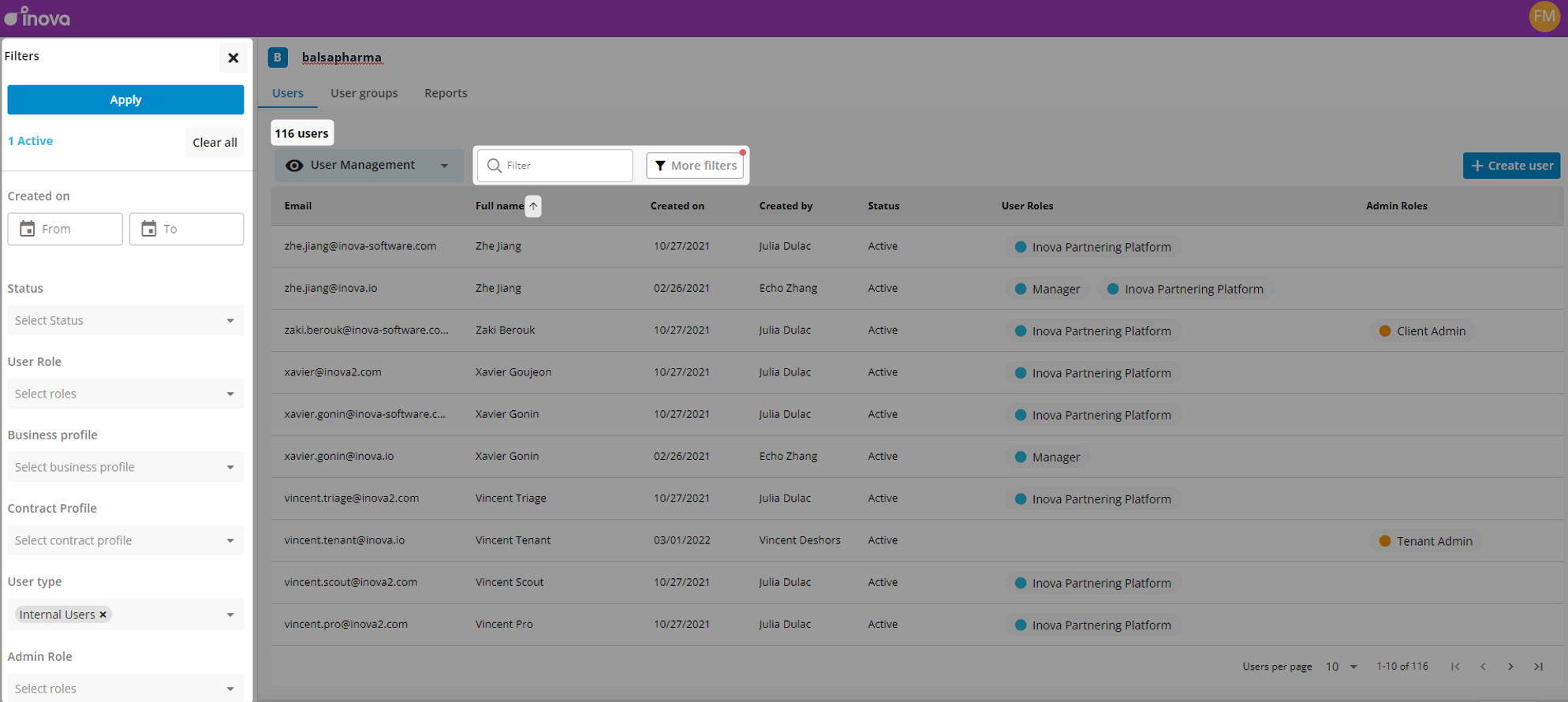Viewport: 1568px width, 702px height.
Task: Go to the next page
Action: click(1510, 667)
